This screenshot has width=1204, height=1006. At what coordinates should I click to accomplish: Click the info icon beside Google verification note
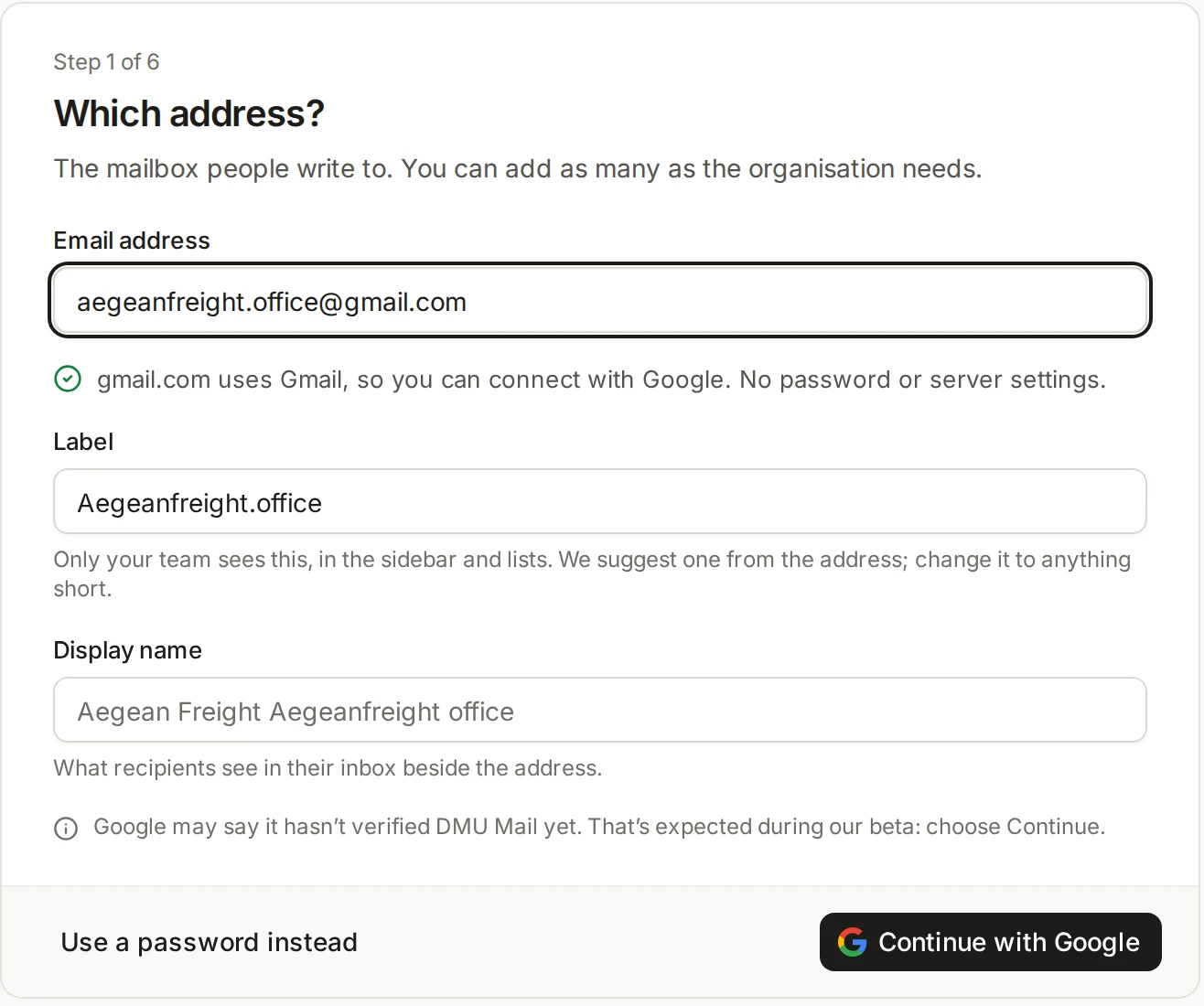(x=66, y=829)
